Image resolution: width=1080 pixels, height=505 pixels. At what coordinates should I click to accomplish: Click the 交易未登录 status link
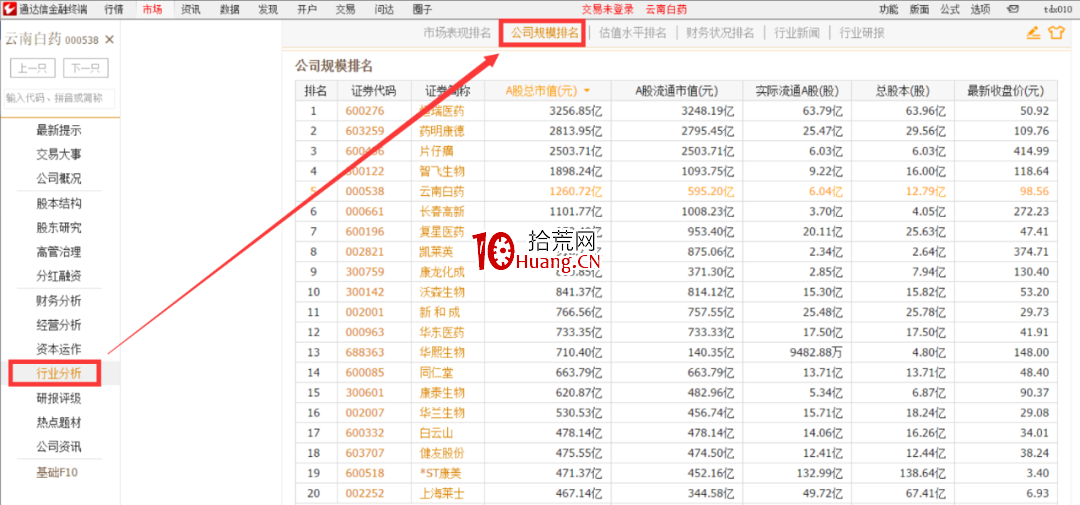(608, 10)
